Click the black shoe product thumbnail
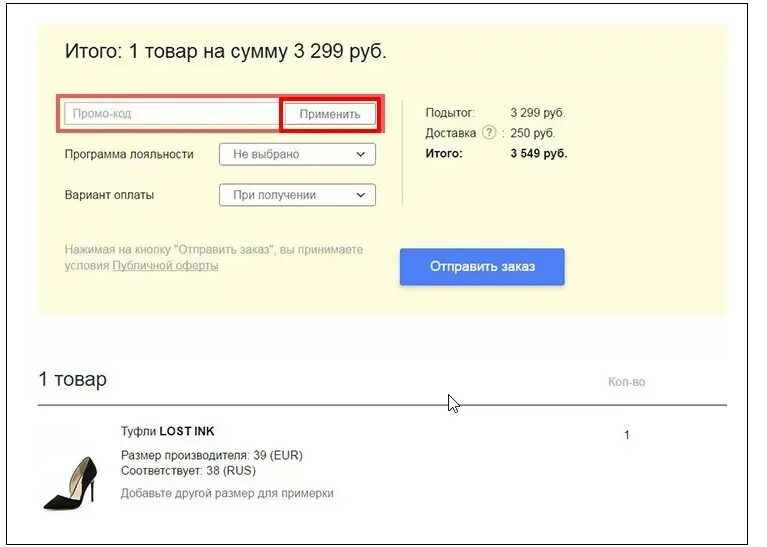This screenshot has height=547, width=767. pos(71,483)
